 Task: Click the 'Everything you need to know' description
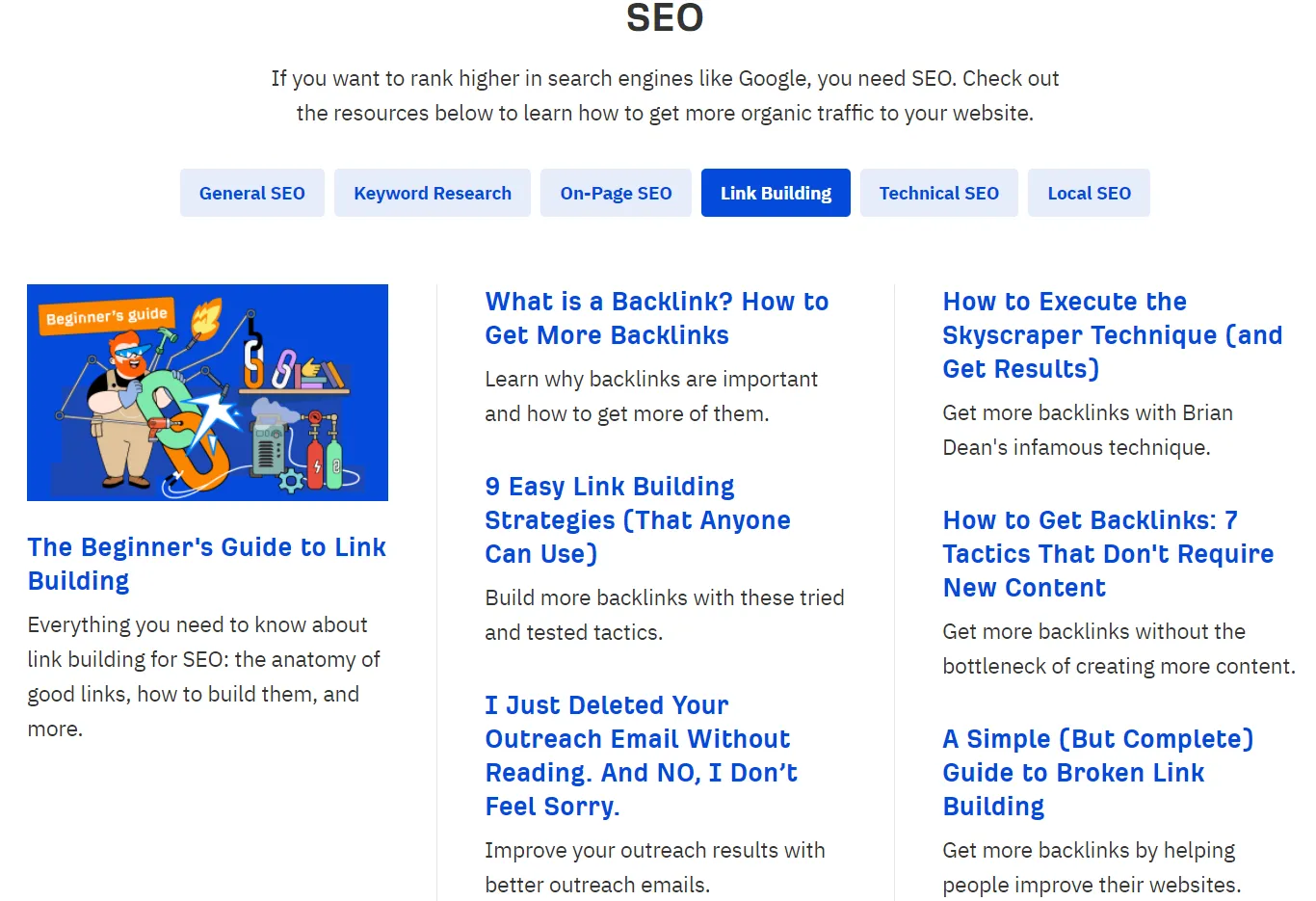[203, 676]
